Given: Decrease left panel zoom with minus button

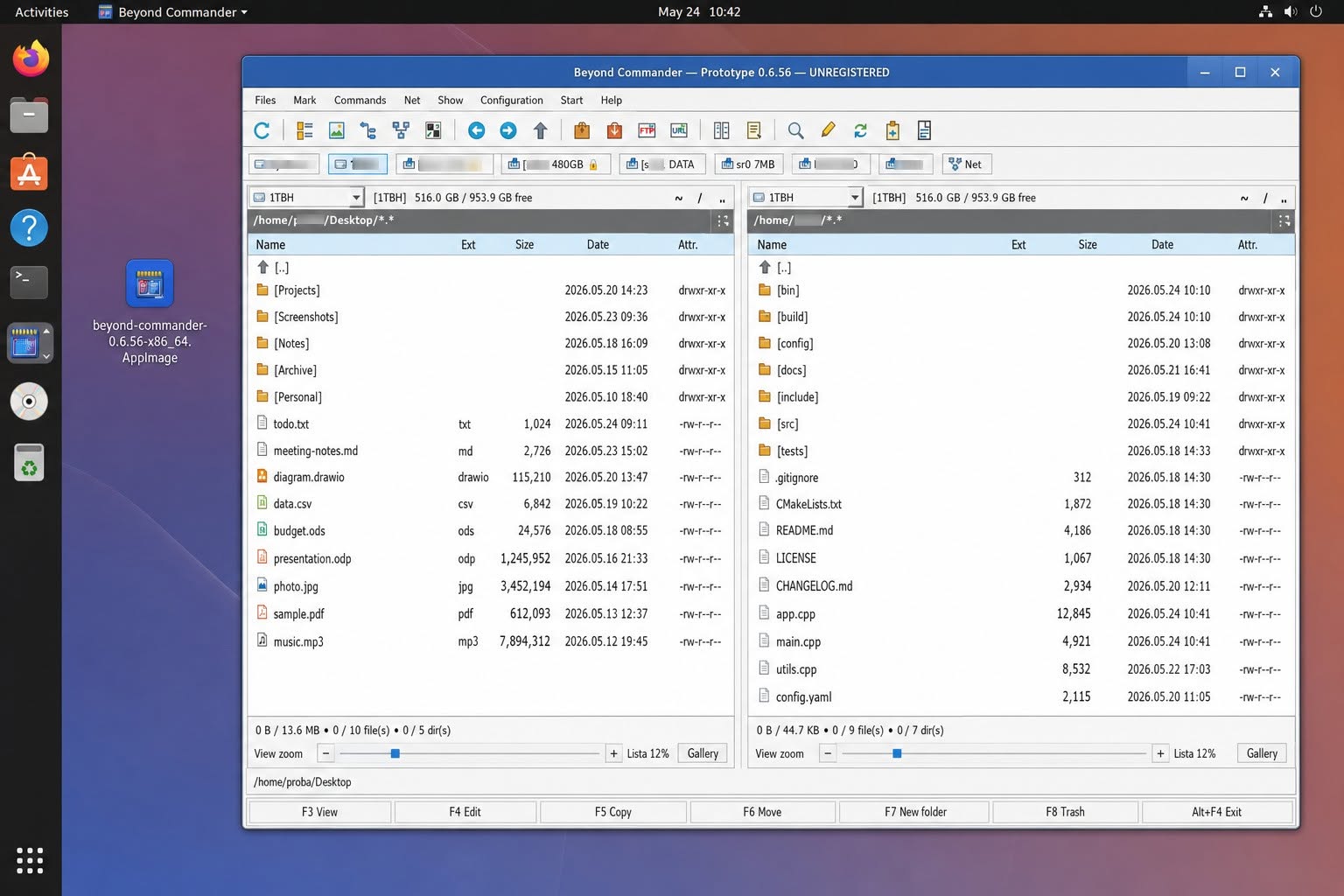Looking at the screenshot, I should tap(325, 753).
